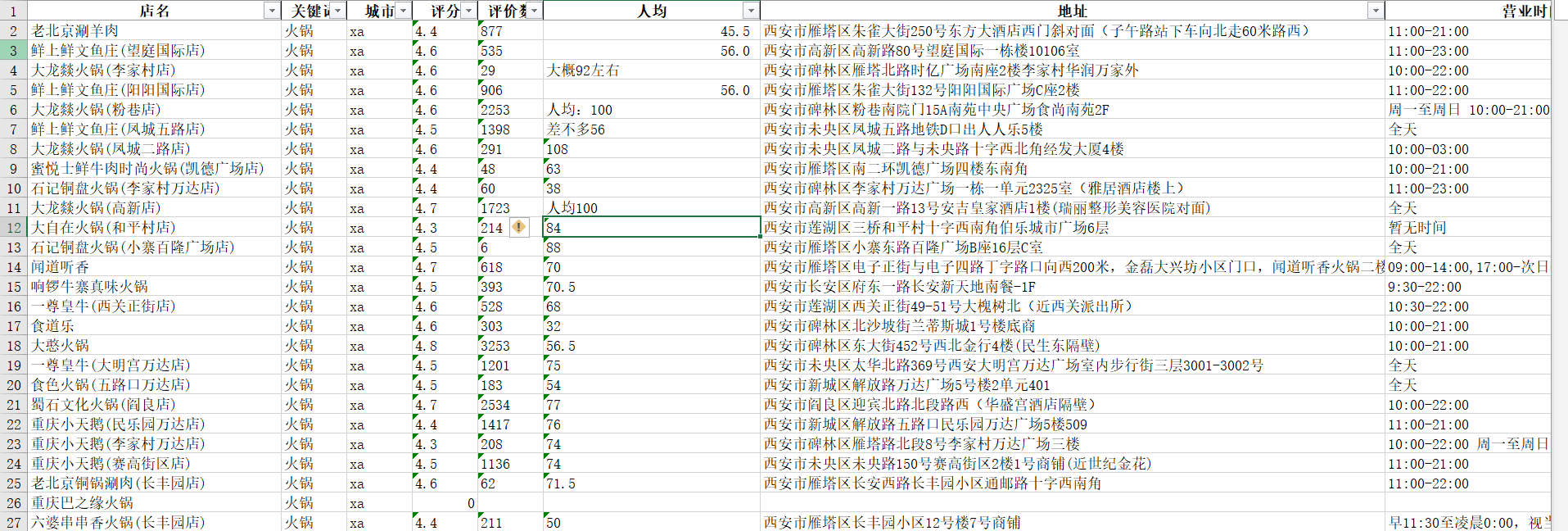Select the row 12 header
The width and height of the screenshot is (1568, 531).
pyautogui.click(x=14, y=227)
